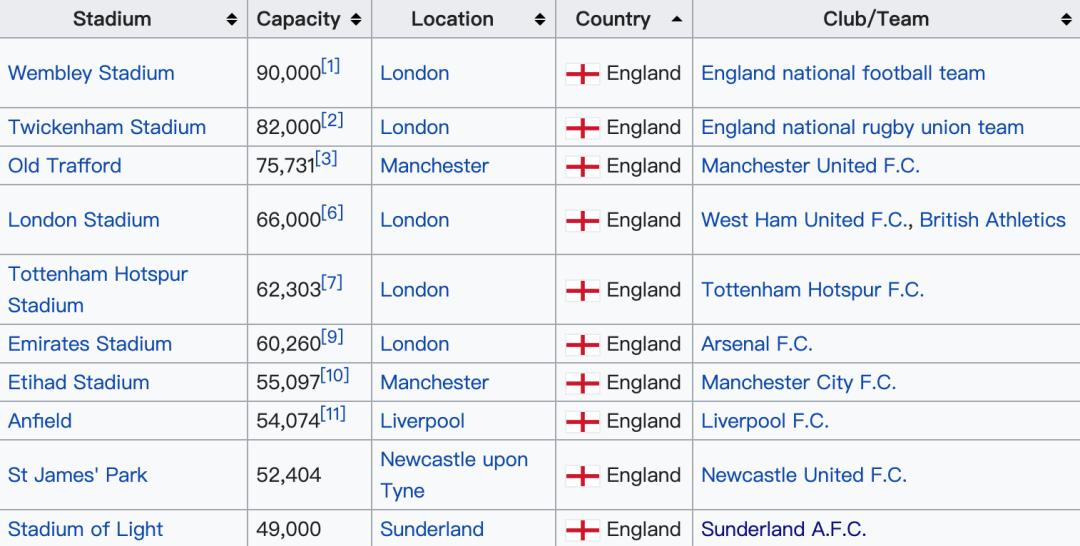This screenshot has width=1080, height=546.
Task: Open citation [10] for Etihad Stadium capacity
Action: 334,375
